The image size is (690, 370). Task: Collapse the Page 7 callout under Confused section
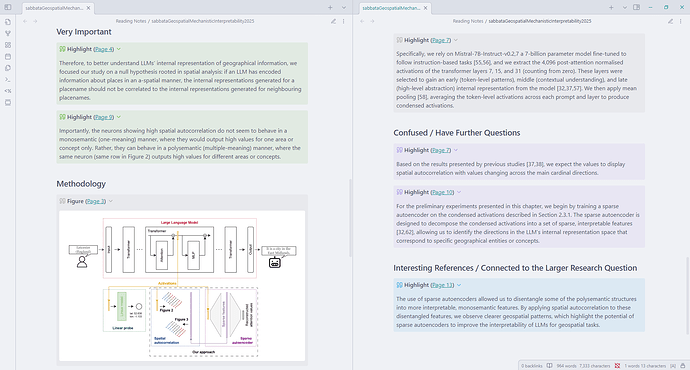tap(456, 150)
